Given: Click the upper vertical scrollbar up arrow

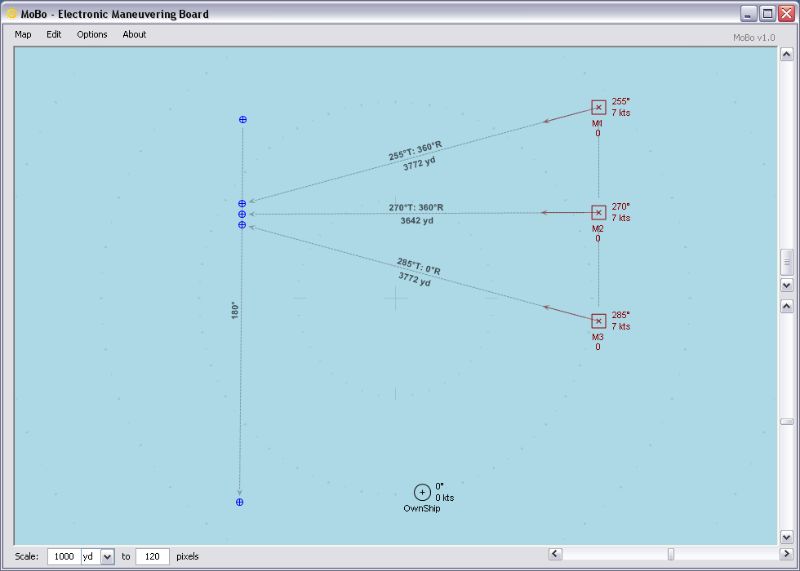Looking at the screenshot, I should pos(787,54).
